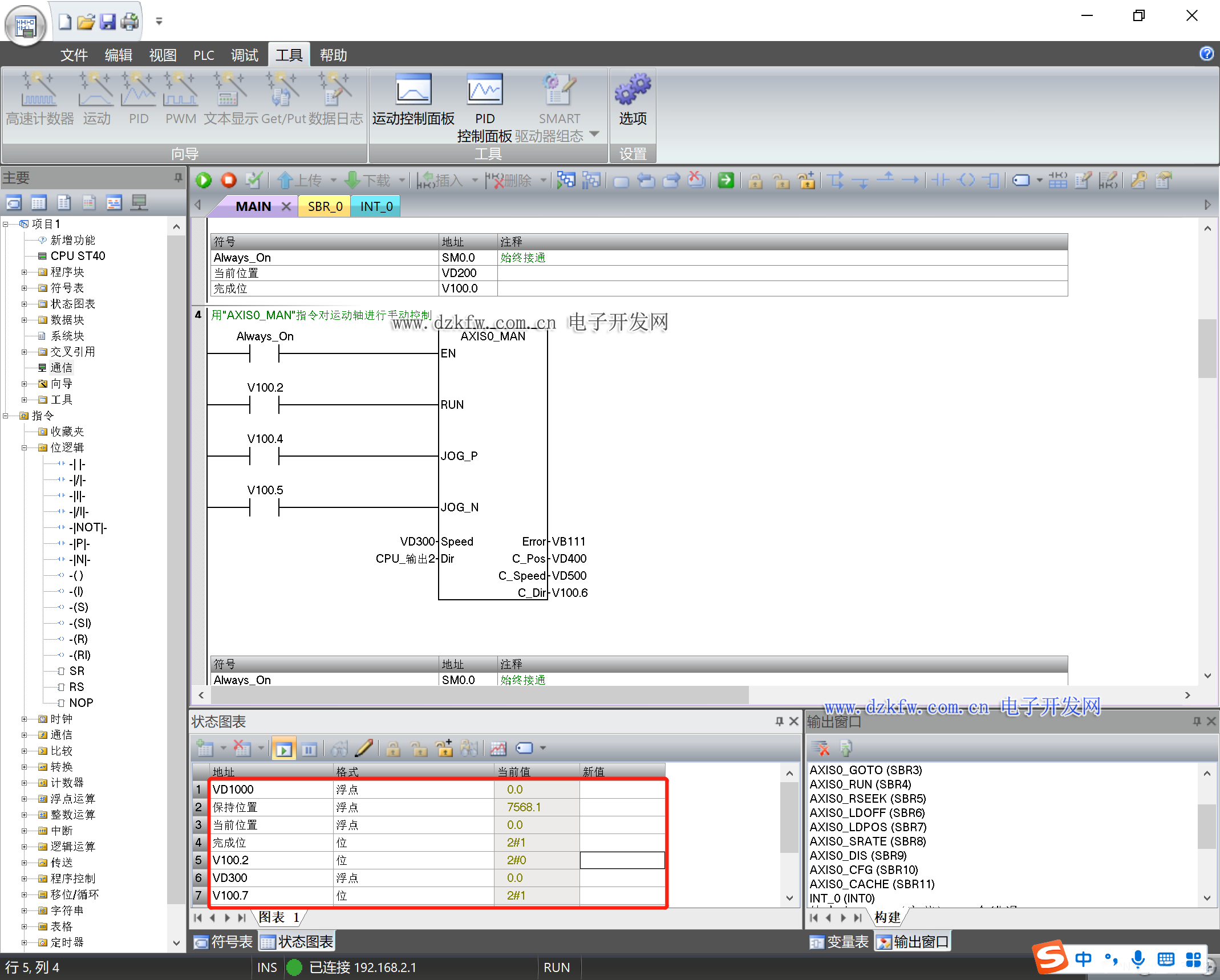Switch to the 符号表 bottom tab

pyautogui.click(x=224, y=942)
